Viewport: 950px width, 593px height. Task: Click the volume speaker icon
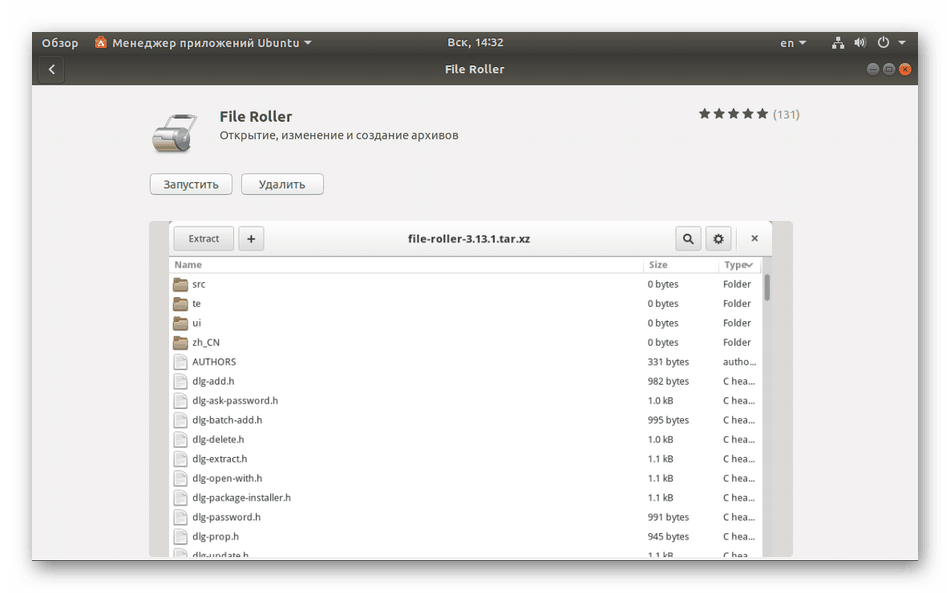tap(860, 42)
